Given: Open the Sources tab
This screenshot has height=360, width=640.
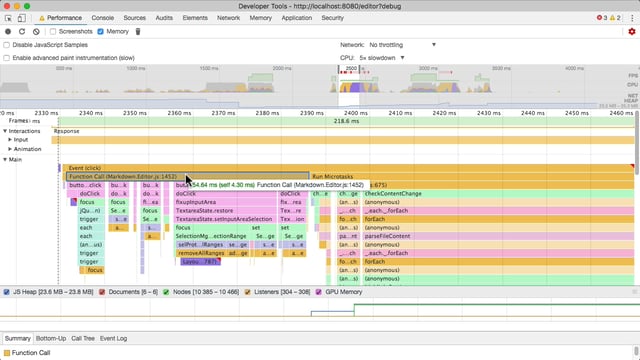Looking at the screenshot, I should coord(134,18).
